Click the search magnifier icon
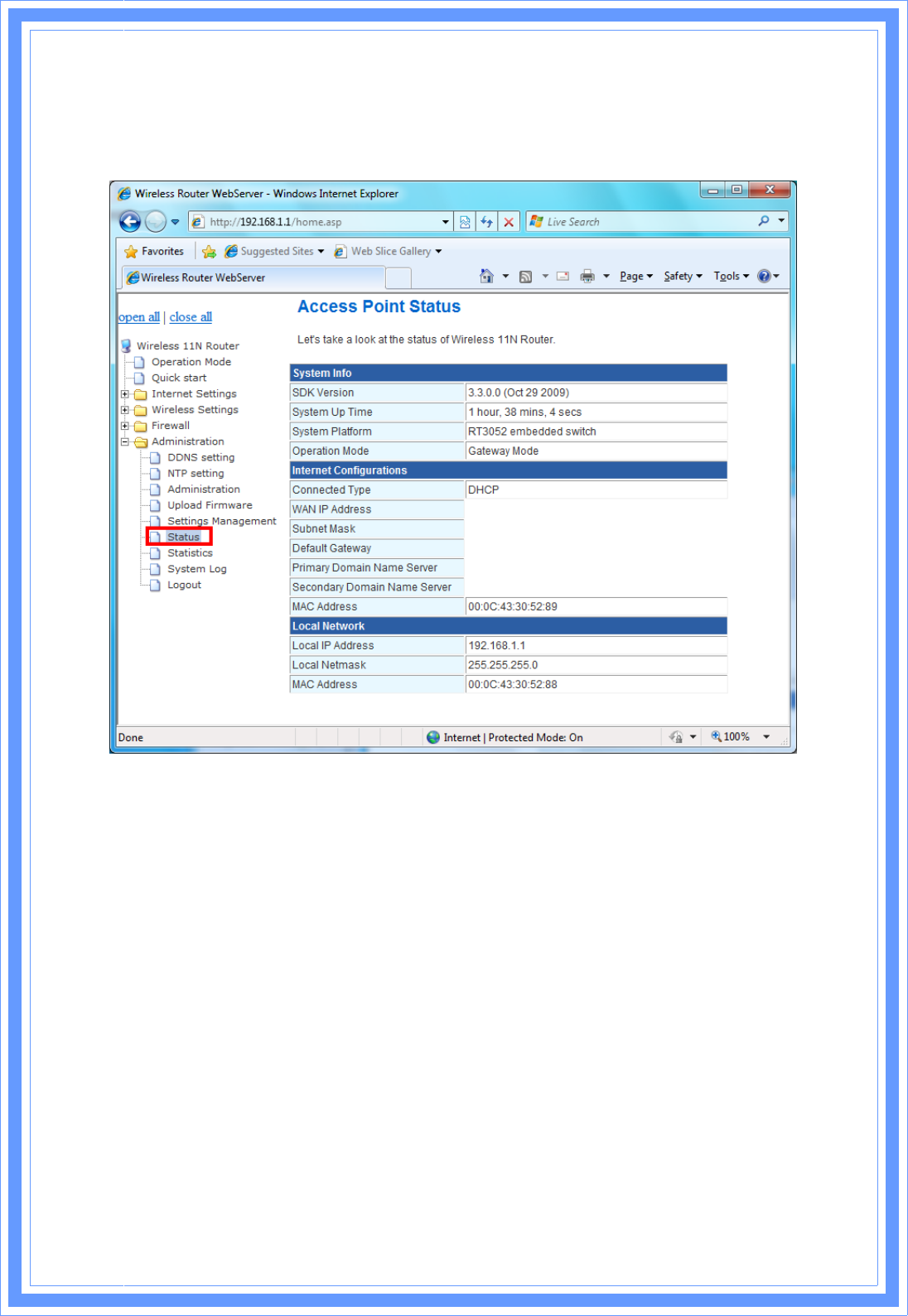This screenshot has height=1316, width=908. point(764,221)
